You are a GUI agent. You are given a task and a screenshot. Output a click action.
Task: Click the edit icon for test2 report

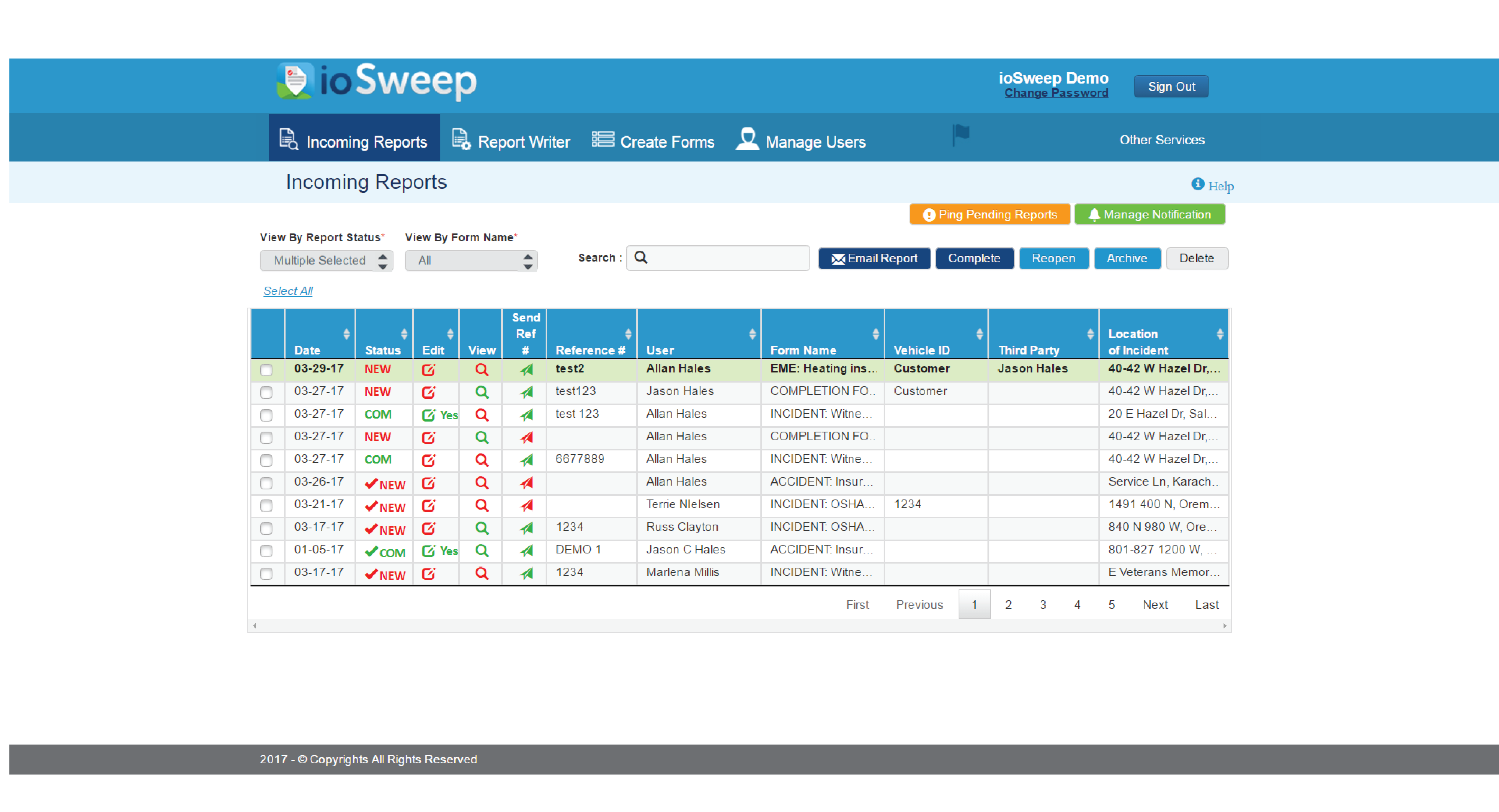coord(428,369)
